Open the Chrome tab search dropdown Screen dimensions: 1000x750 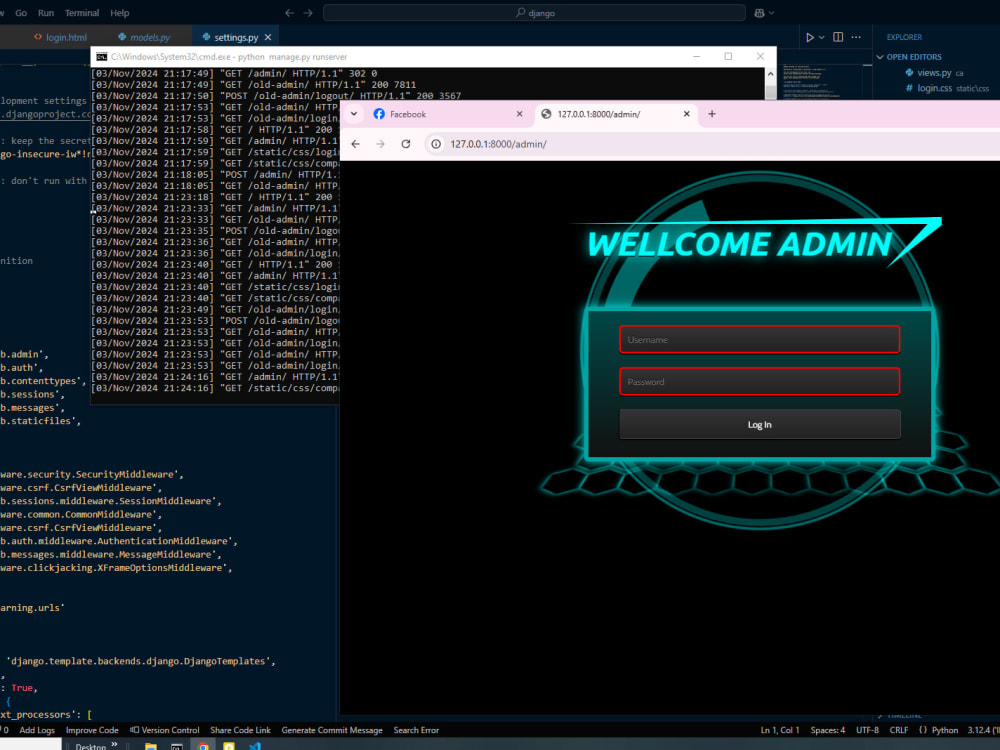353,114
